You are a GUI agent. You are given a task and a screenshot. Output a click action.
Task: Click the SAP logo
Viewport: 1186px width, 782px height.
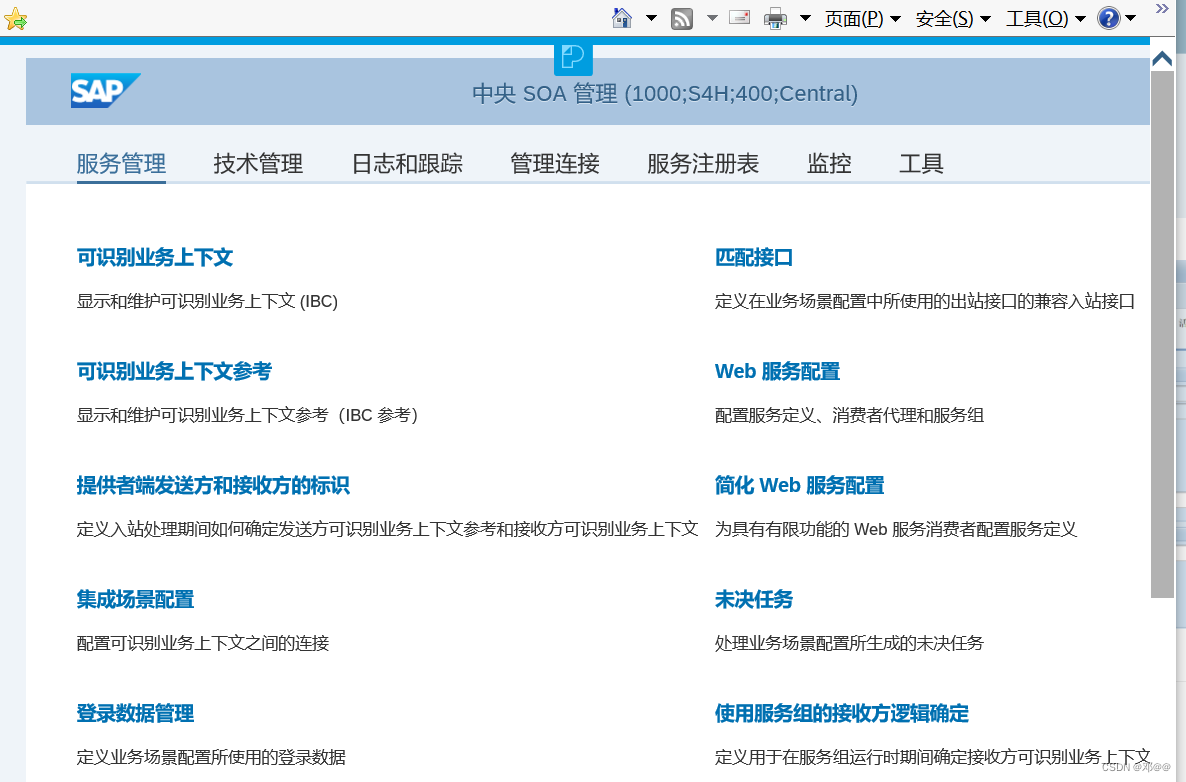105,90
